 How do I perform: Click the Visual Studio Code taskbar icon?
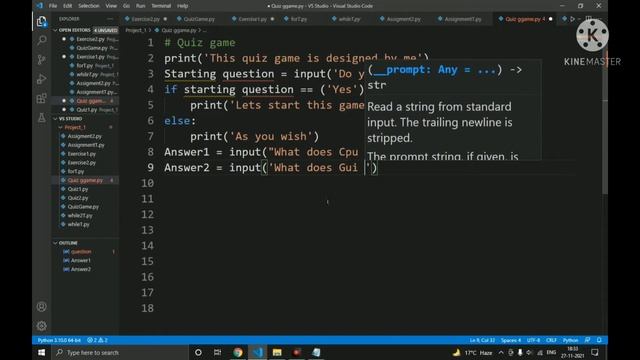pyautogui.click(x=257, y=352)
